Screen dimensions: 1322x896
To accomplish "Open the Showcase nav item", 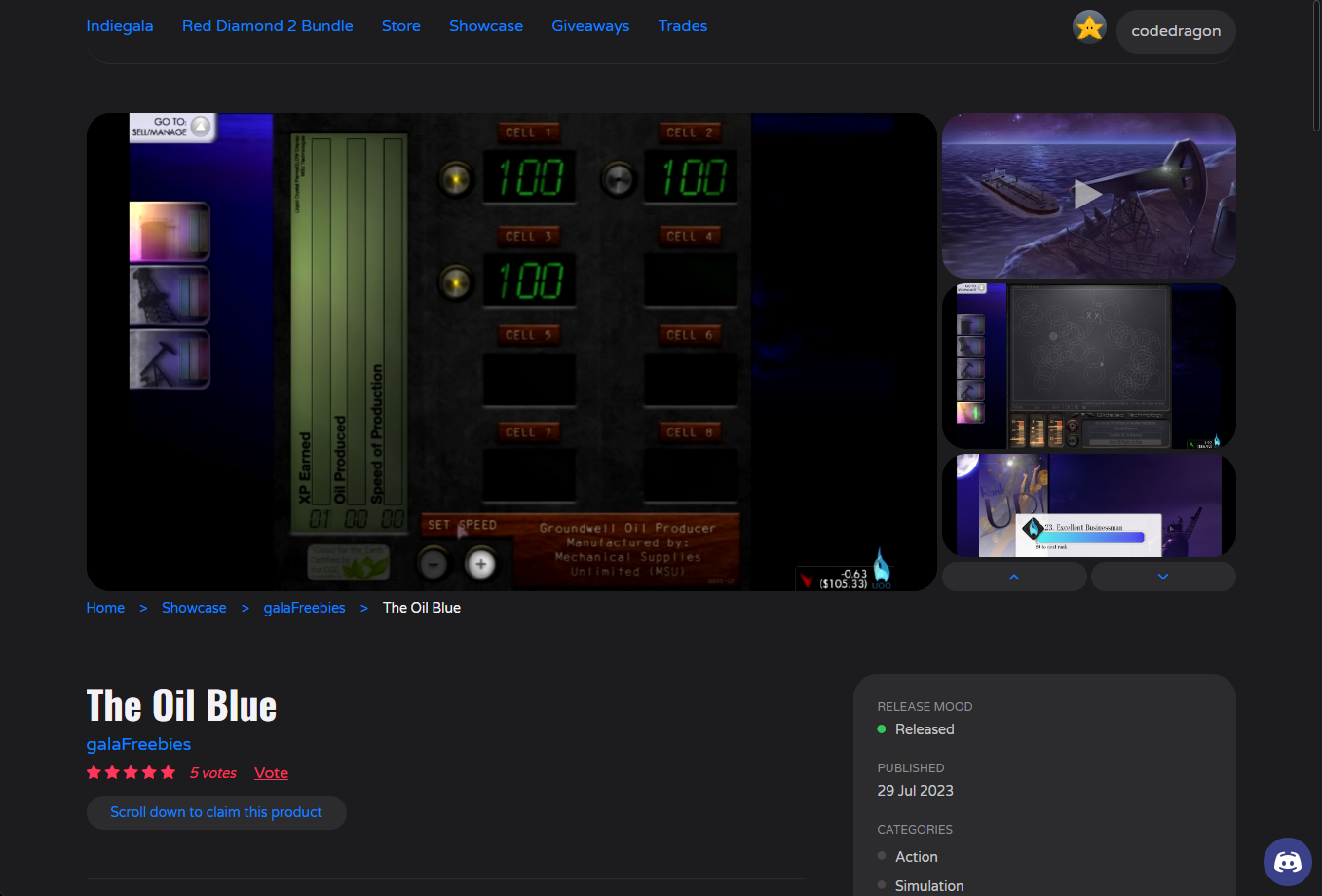I will click(486, 26).
